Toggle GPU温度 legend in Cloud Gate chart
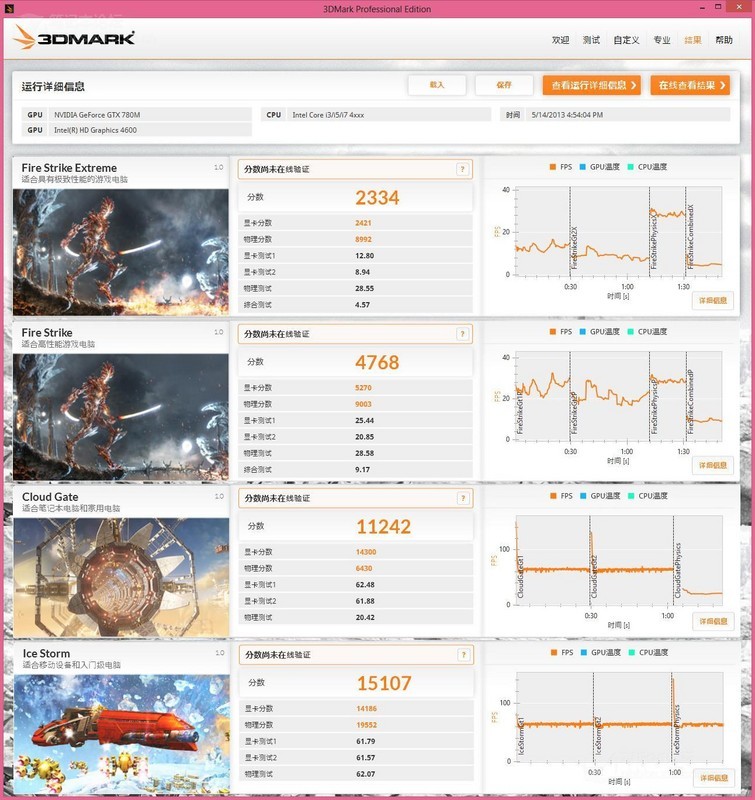This screenshot has width=755, height=800. tap(600, 496)
